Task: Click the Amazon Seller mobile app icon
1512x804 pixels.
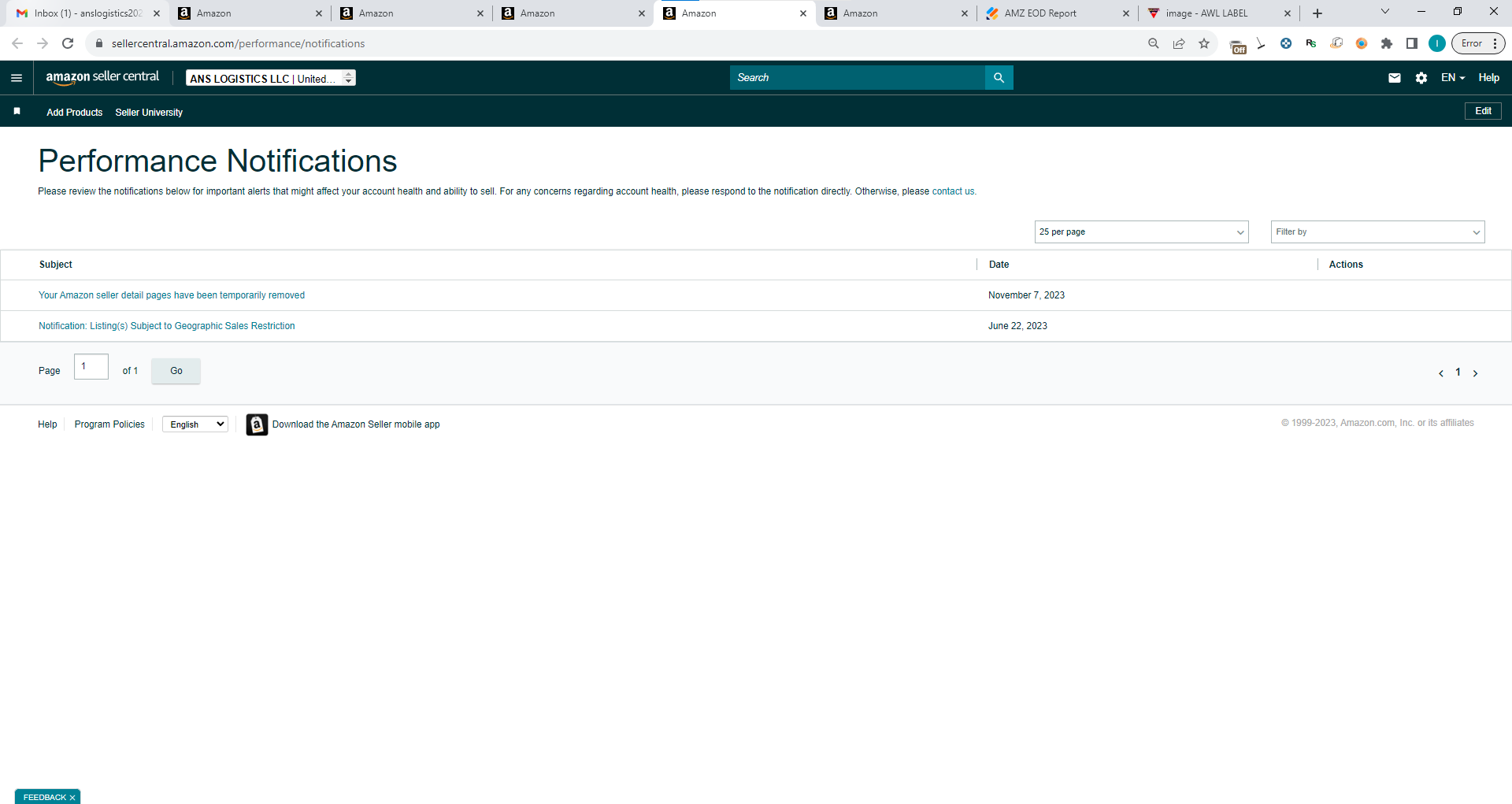Action: [257, 424]
